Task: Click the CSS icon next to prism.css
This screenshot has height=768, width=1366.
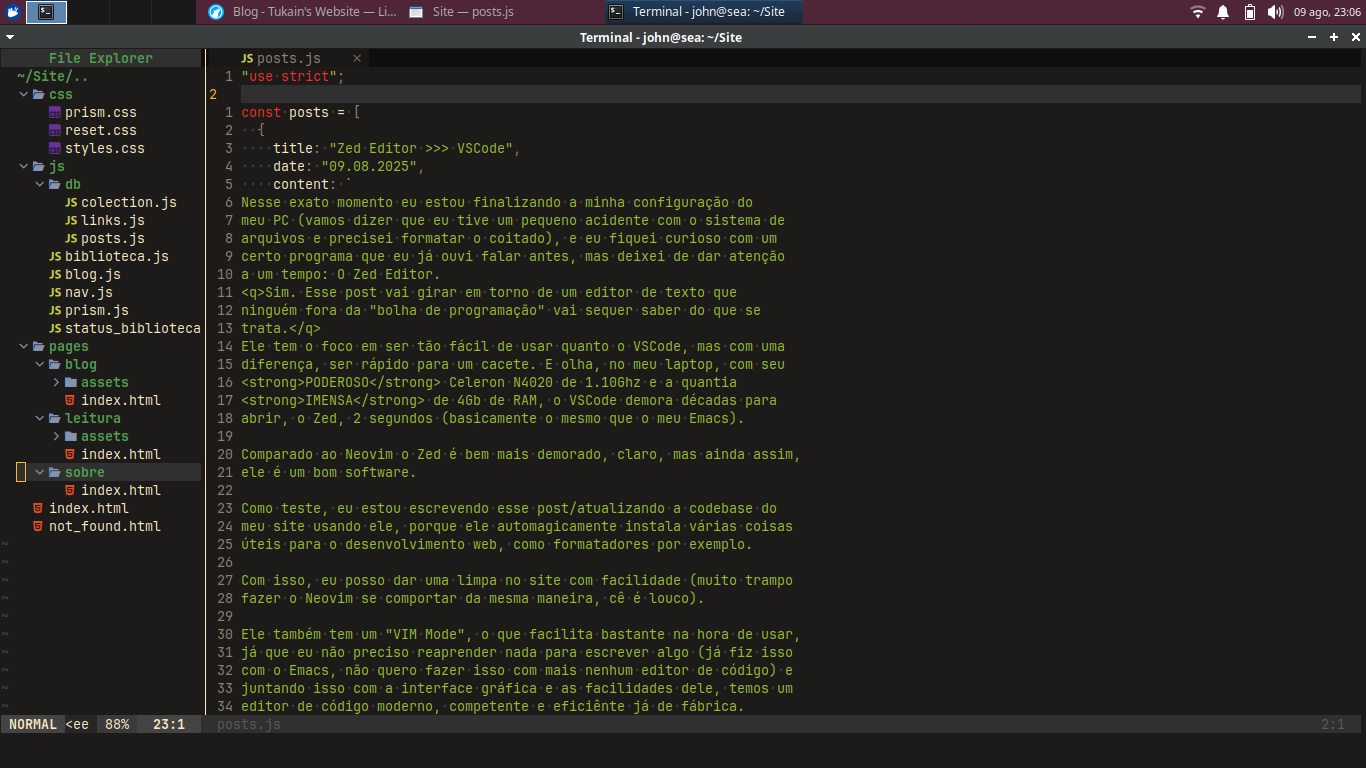Action: click(x=56, y=112)
